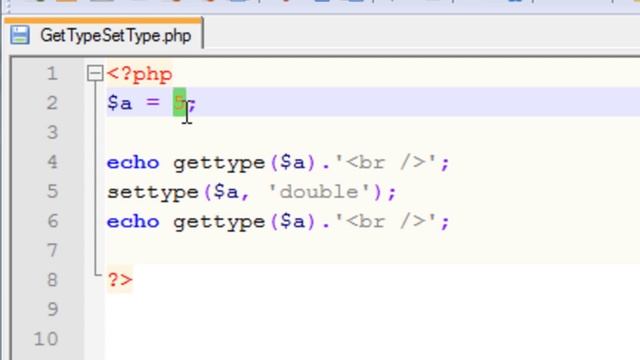Click the save icon on GetTypeSetType.php tab

point(20,35)
